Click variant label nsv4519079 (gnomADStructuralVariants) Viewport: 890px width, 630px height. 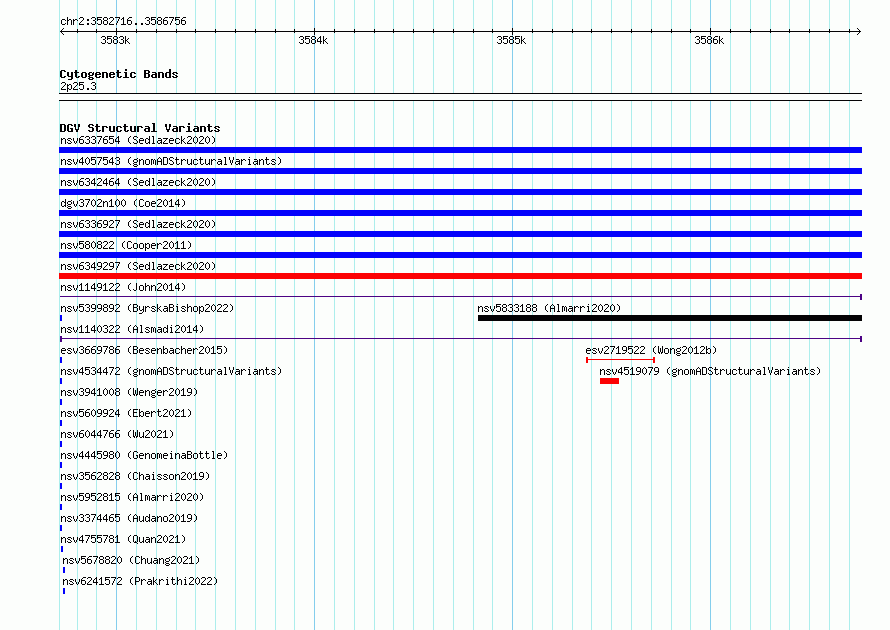pos(710,371)
